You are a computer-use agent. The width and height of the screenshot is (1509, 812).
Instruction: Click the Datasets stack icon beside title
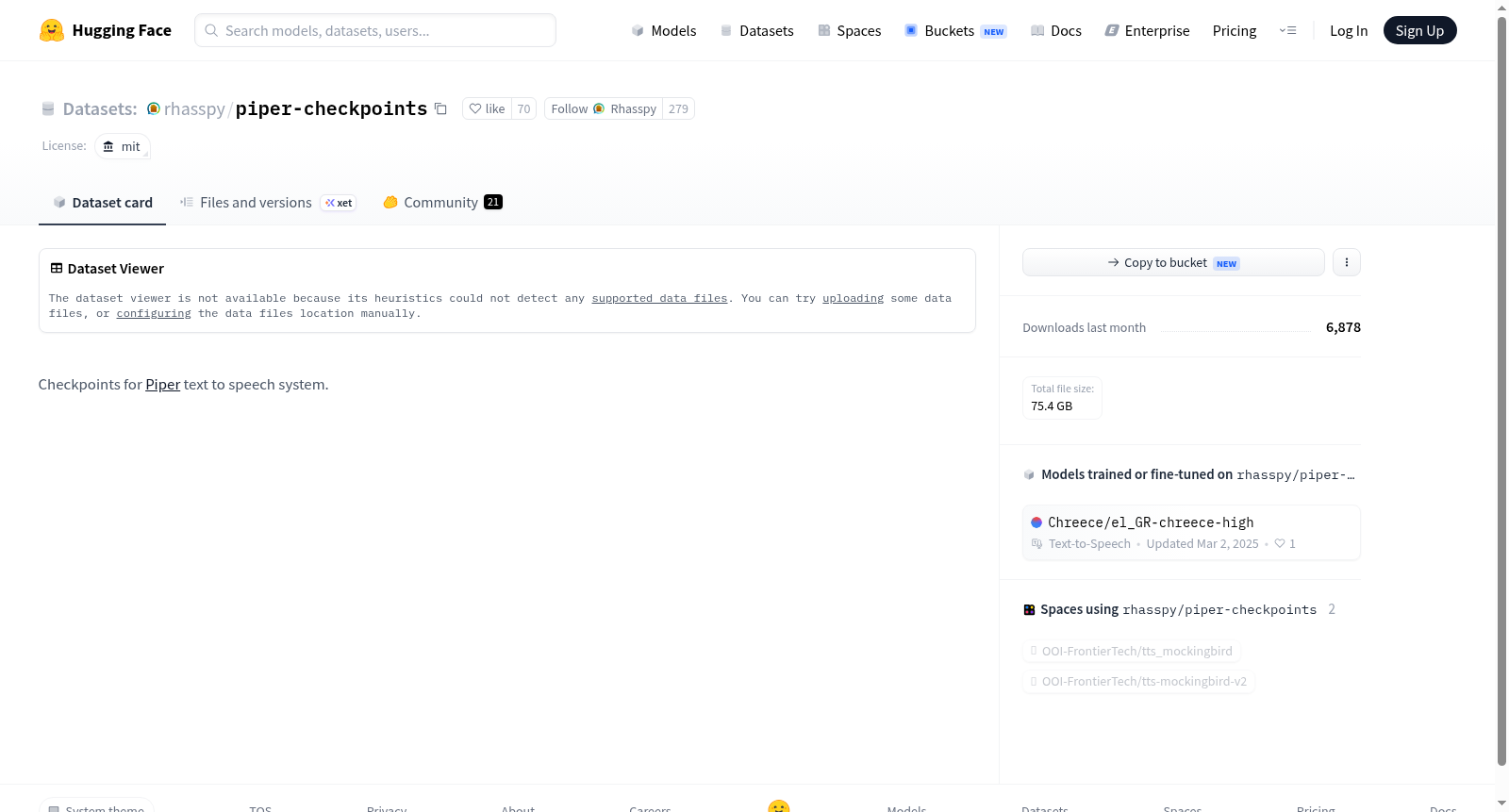coord(48,108)
